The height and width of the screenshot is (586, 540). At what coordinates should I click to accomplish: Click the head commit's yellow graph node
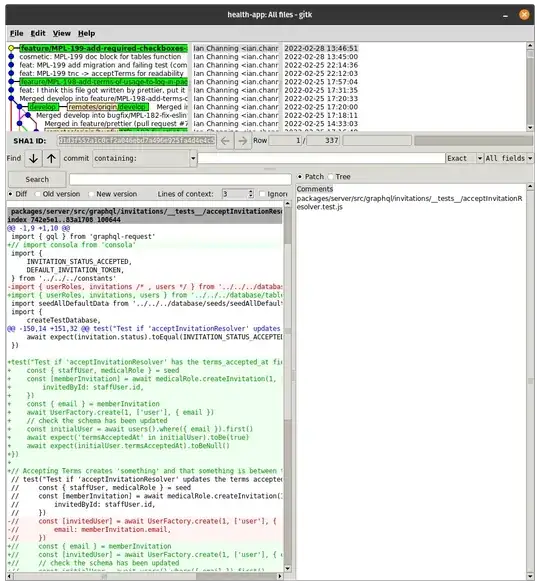click(x=11, y=49)
